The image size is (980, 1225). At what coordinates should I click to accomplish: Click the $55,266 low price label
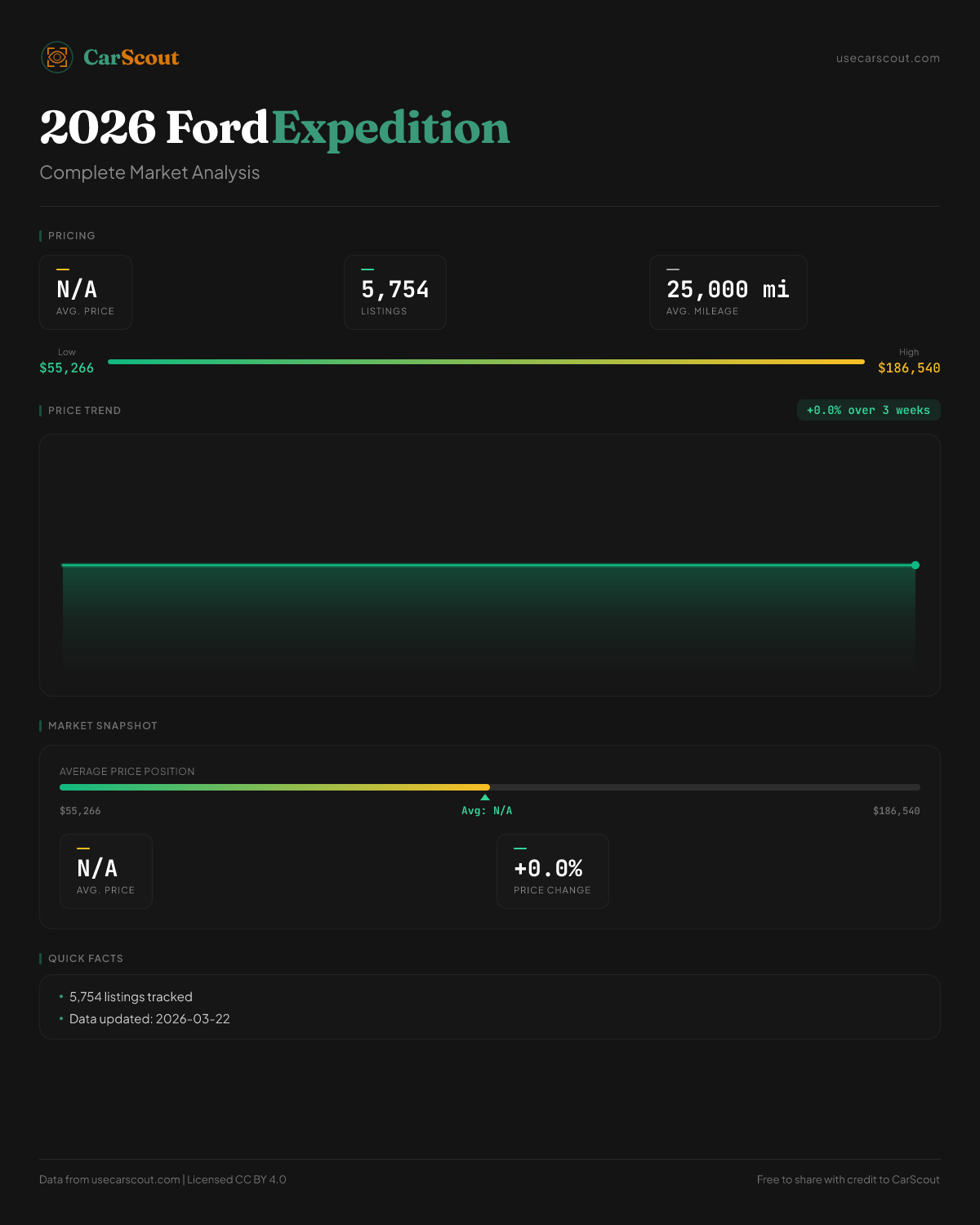tap(66, 368)
